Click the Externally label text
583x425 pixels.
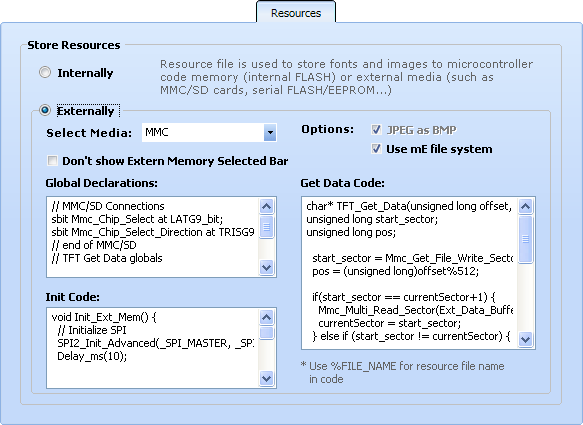pyautogui.click(x=86, y=111)
